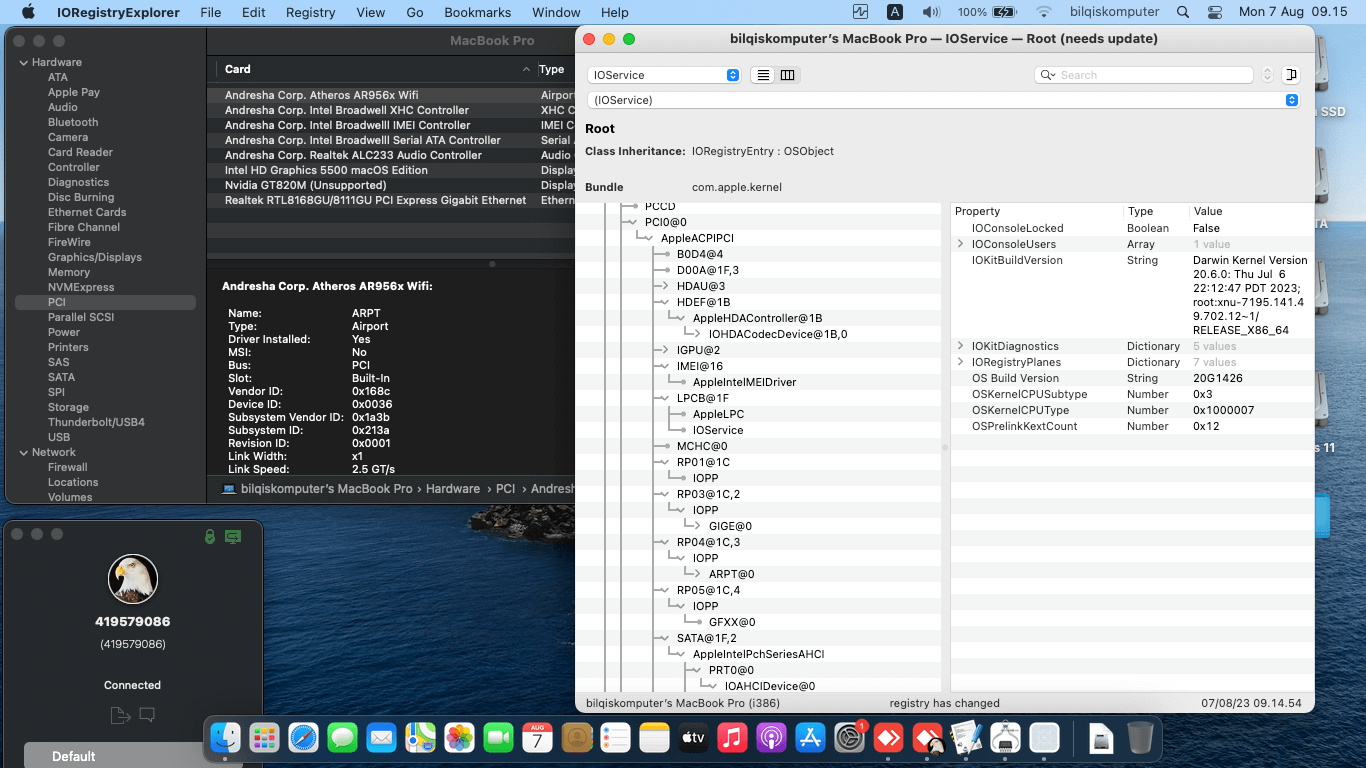
Task: Open Spotlight search in the menu bar
Action: coord(1183,12)
